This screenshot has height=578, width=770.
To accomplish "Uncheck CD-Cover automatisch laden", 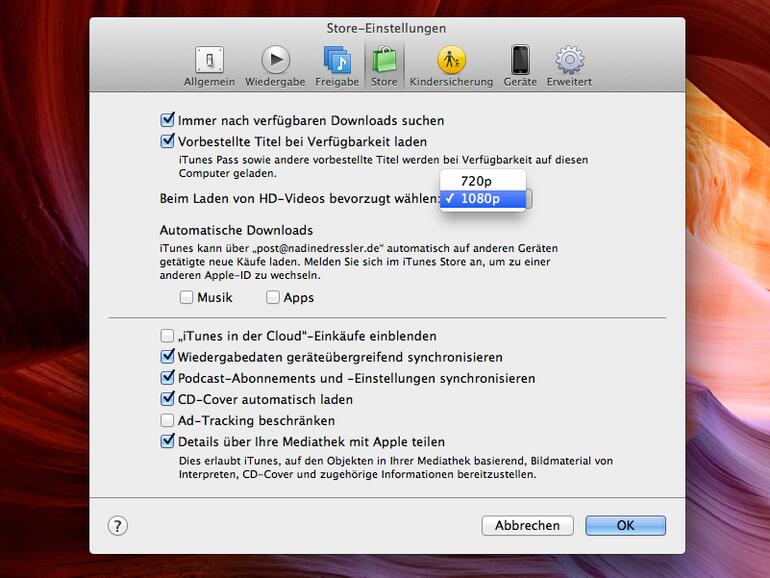I will [x=167, y=399].
